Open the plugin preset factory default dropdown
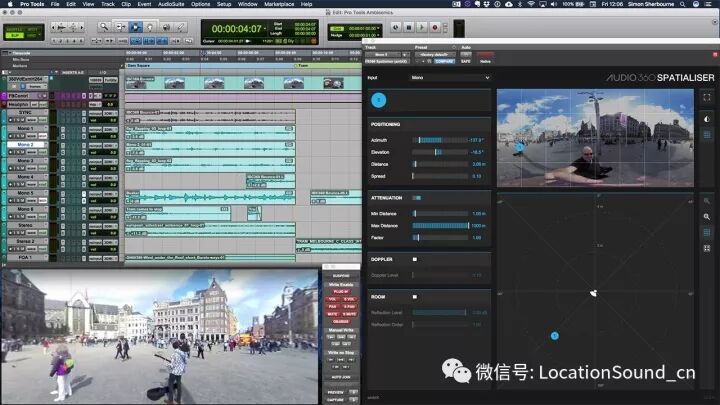This screenshot has height=405, width=720. (x=435, y=55)
